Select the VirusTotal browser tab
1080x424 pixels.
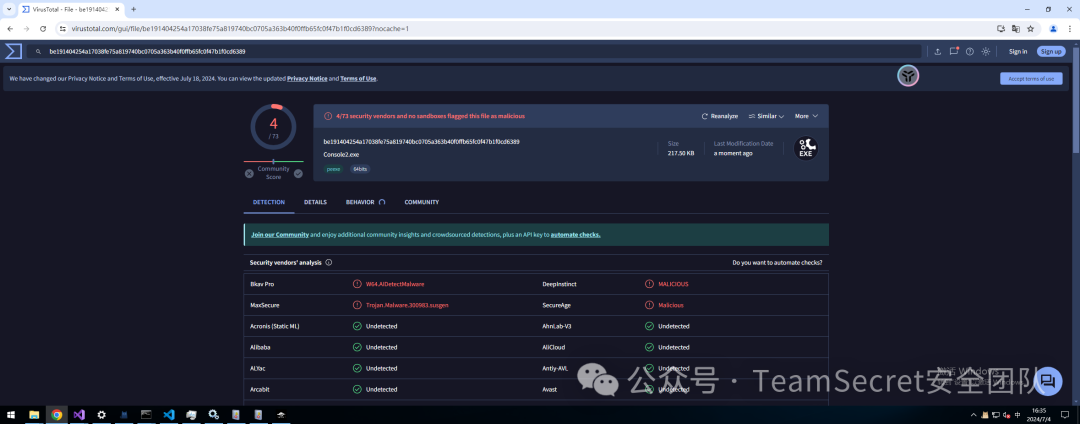point(70,10)
